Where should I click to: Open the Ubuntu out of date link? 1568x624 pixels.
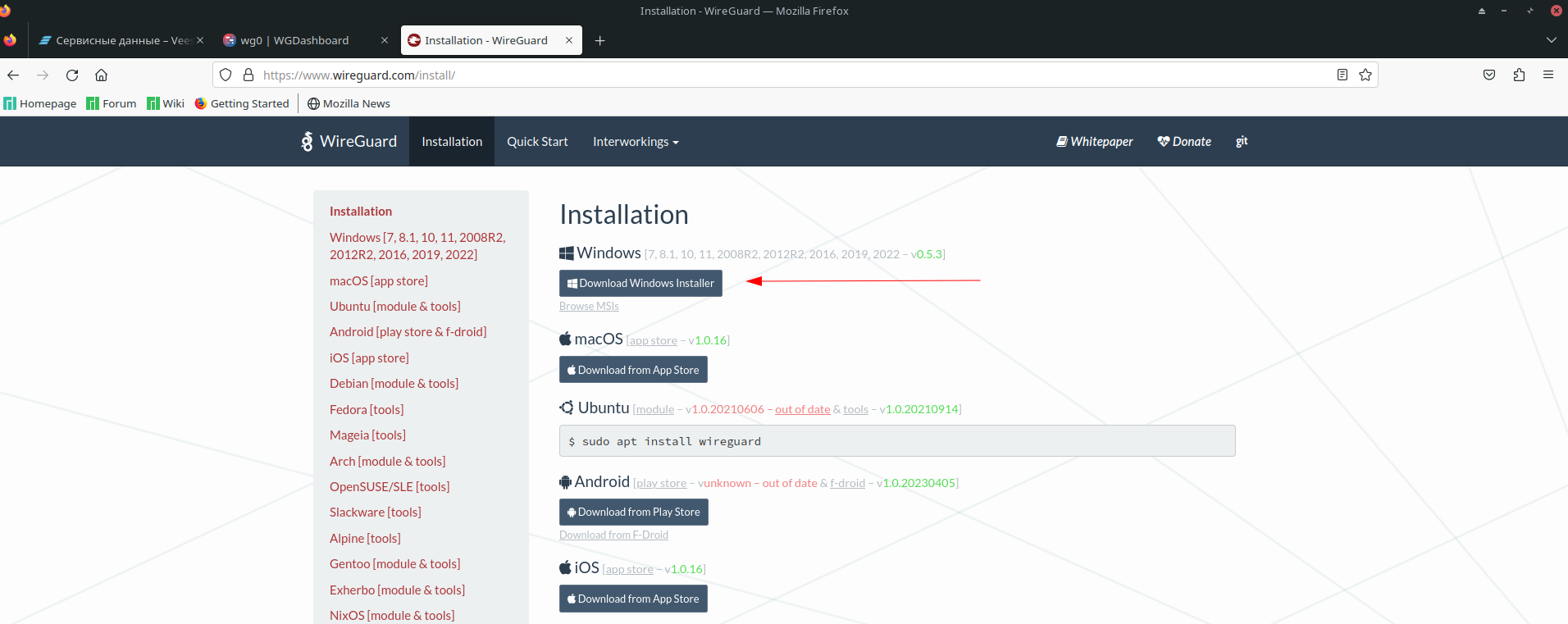tap(803, 409)
